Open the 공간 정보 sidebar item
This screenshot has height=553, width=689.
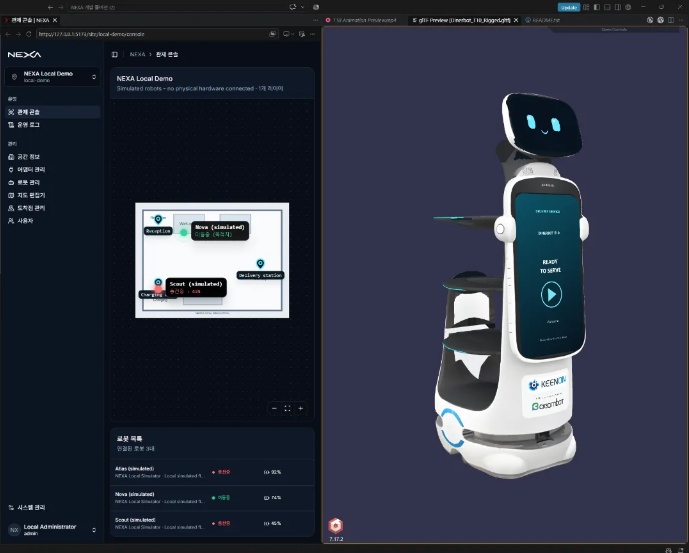click(53, 156)
